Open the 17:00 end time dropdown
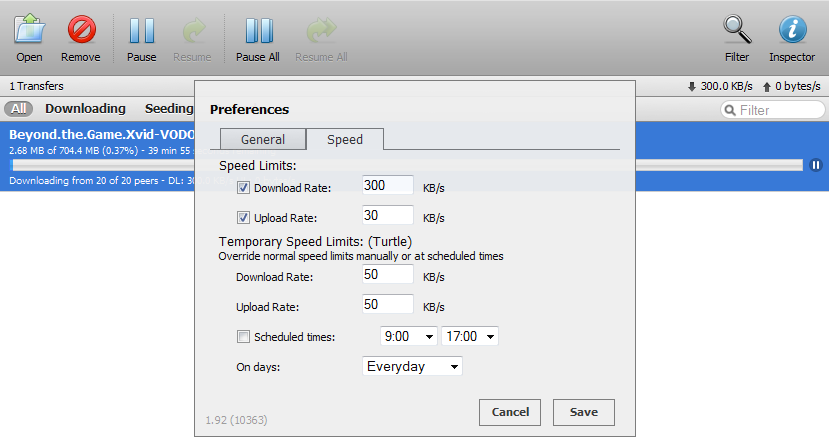829x448 pixels. pyautogui.click(x=470, y=337)
